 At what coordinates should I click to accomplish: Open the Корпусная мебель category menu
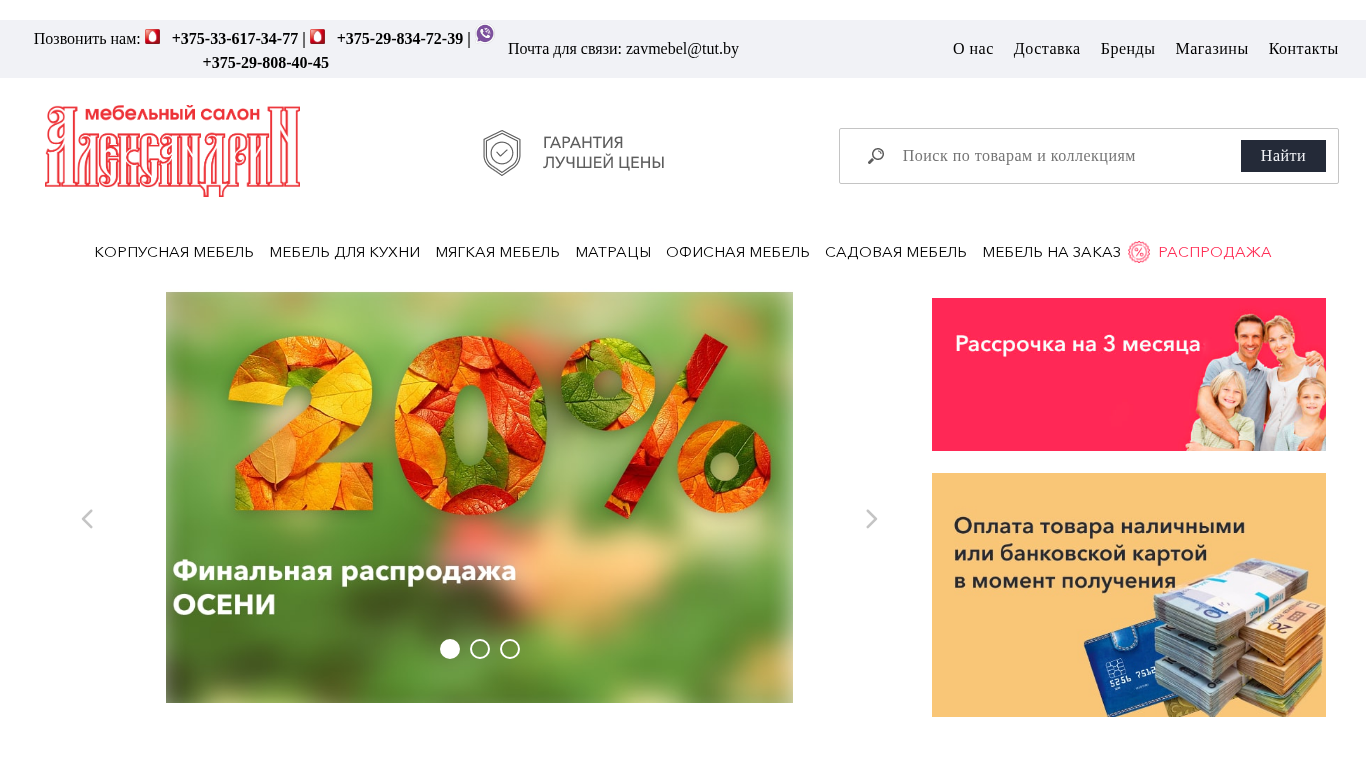(x=174, y=252)
